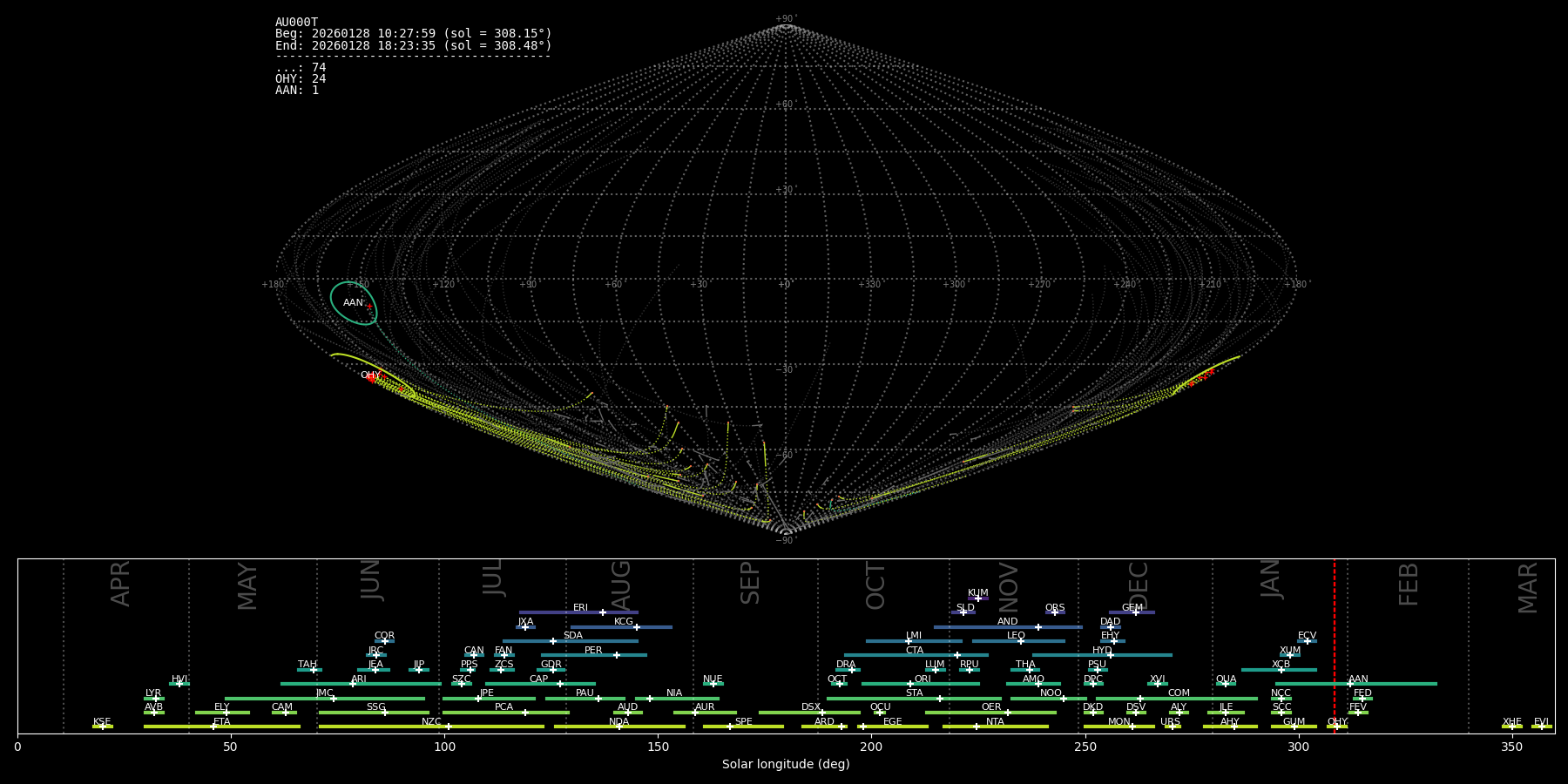Click the SDA shower label in timeline
Screen dimensions: 1568x784
(x=572, y=636)
